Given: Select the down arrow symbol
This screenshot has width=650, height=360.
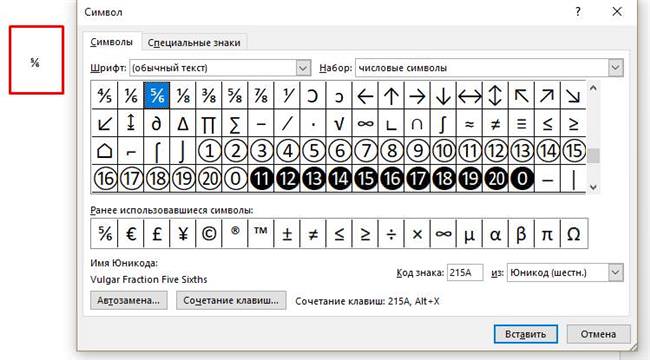Looking at the screenshot, I should click(444, 96).
